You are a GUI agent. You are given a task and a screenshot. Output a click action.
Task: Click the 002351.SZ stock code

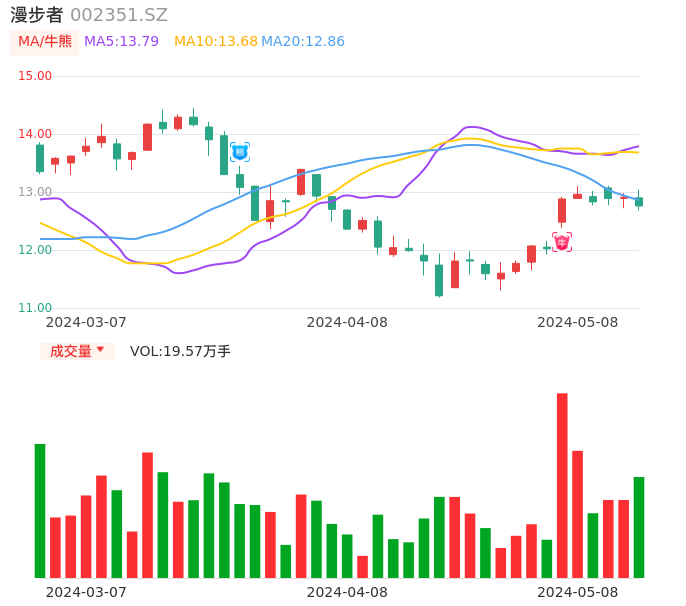(x=119, y=15)
